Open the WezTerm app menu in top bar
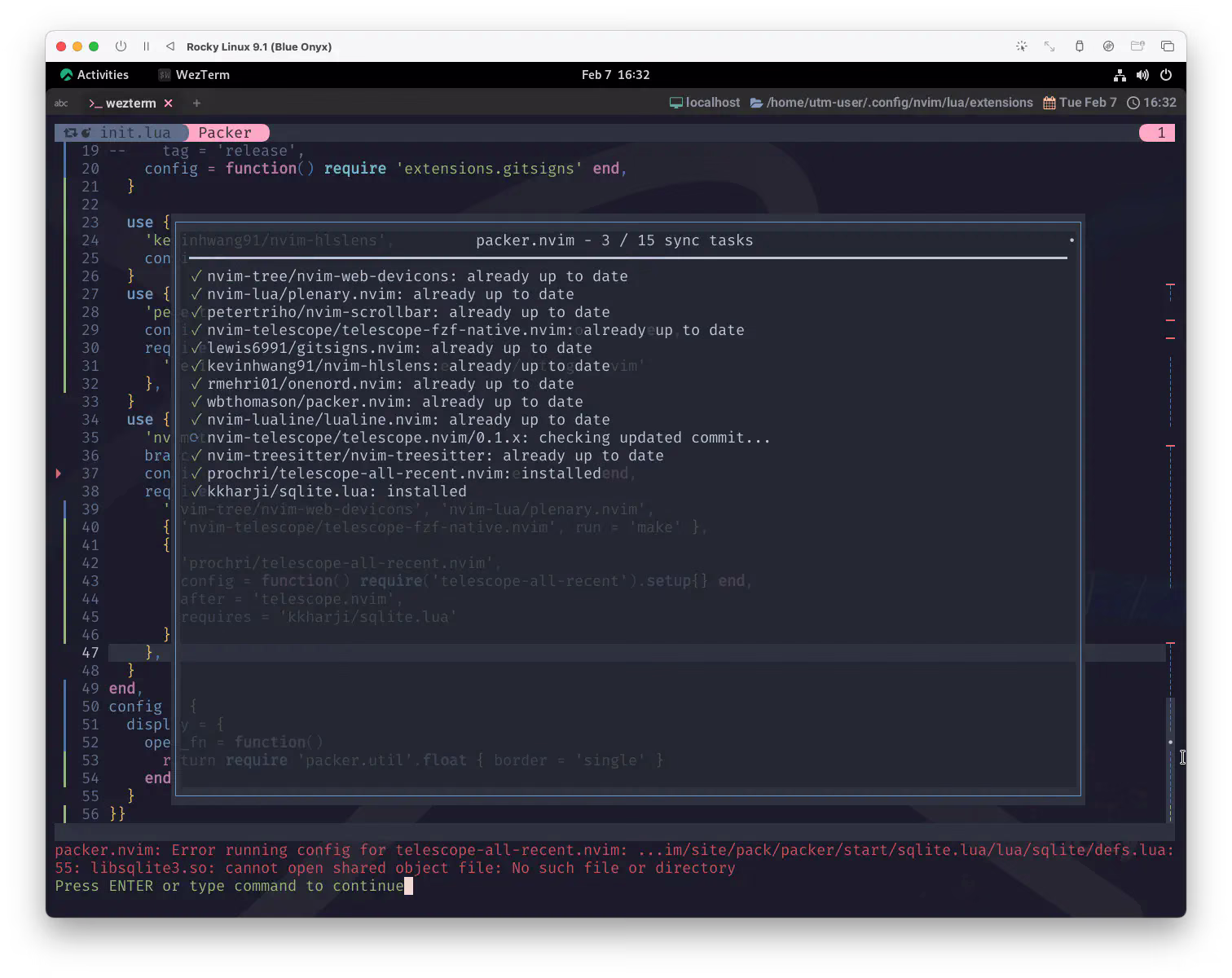The width and height of the screenshot is (1232, 978). coord(194,75)
